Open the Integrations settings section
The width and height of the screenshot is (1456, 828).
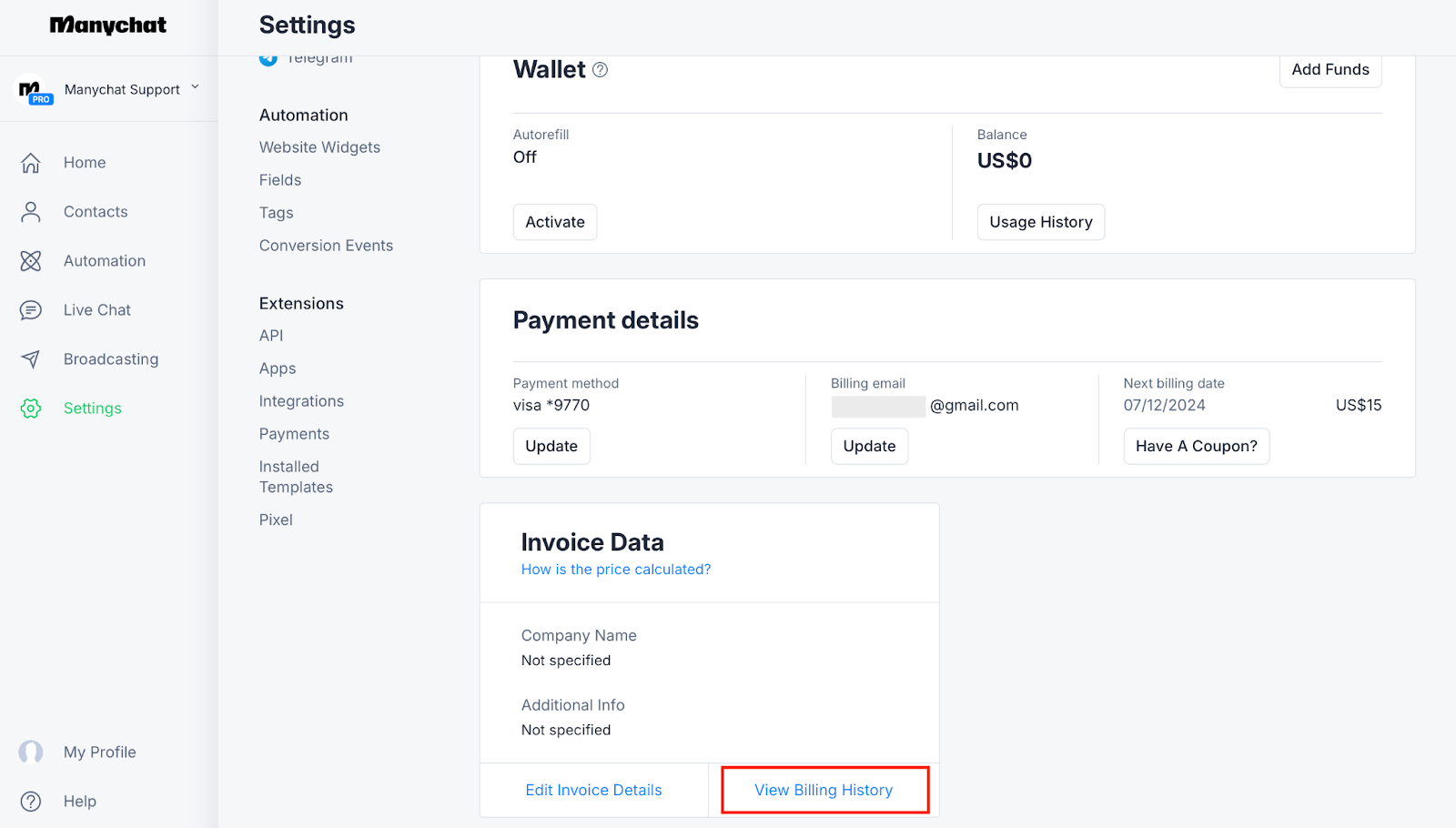tap(301, 401)
